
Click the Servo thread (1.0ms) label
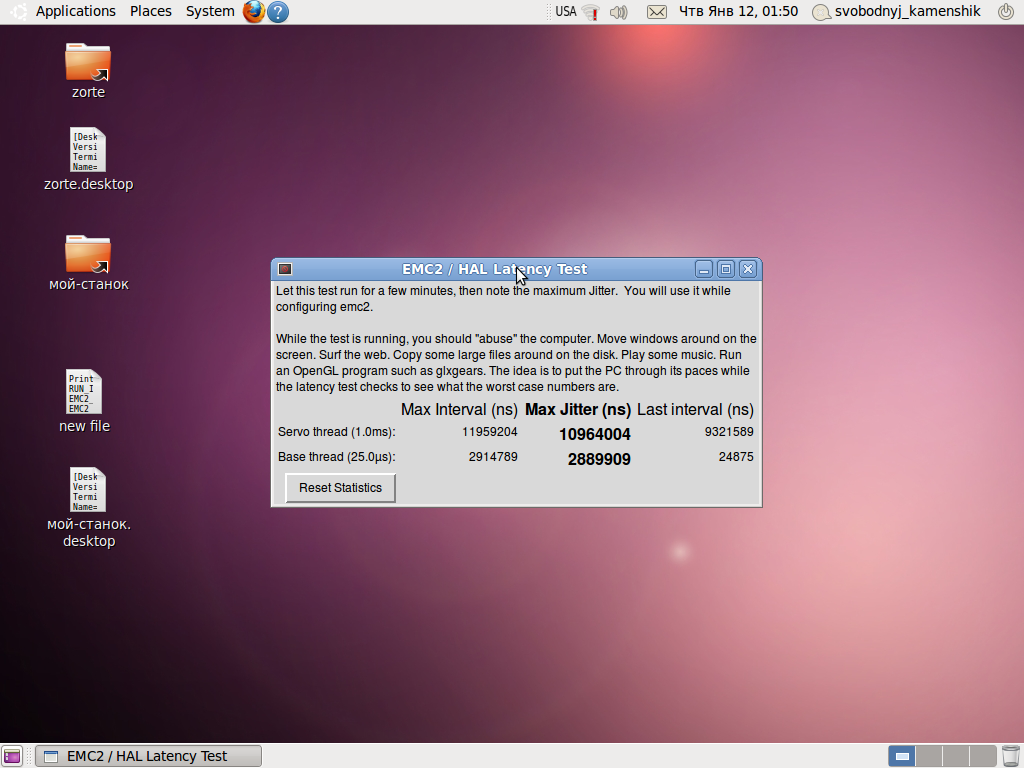(x=336, y=432)
